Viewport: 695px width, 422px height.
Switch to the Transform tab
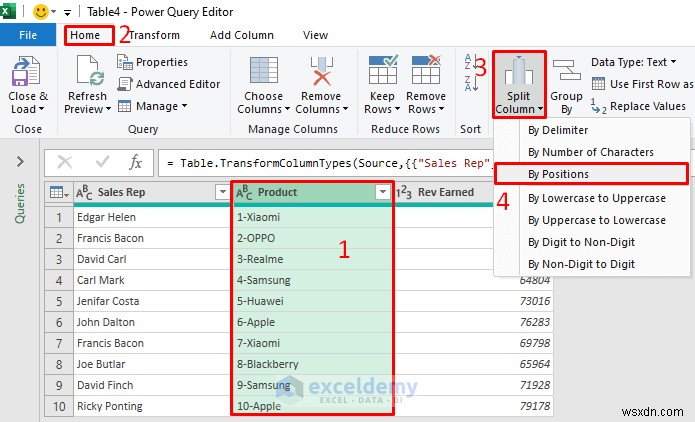point(154,35)
